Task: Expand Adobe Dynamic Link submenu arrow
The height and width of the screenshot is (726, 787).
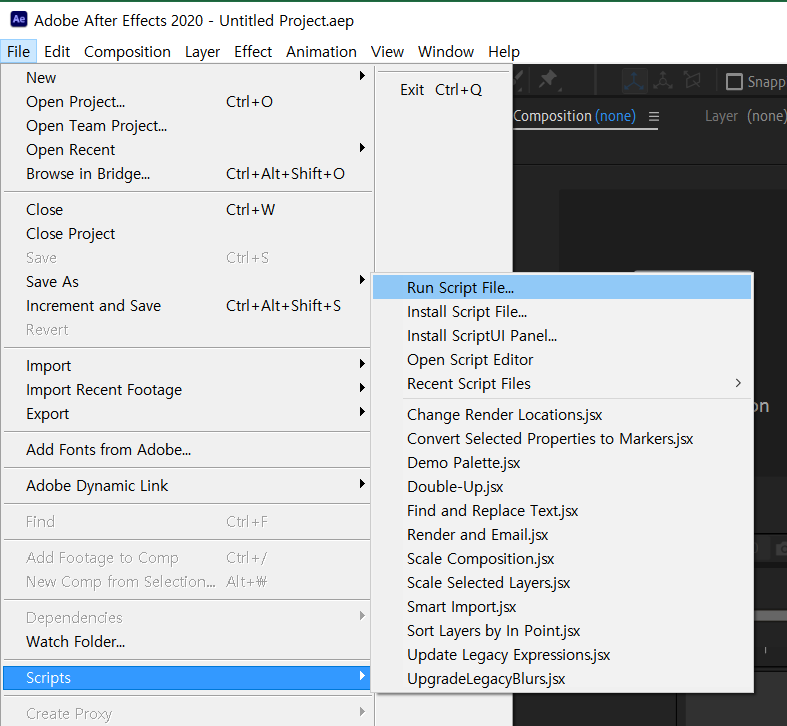Action: (362, 483)
